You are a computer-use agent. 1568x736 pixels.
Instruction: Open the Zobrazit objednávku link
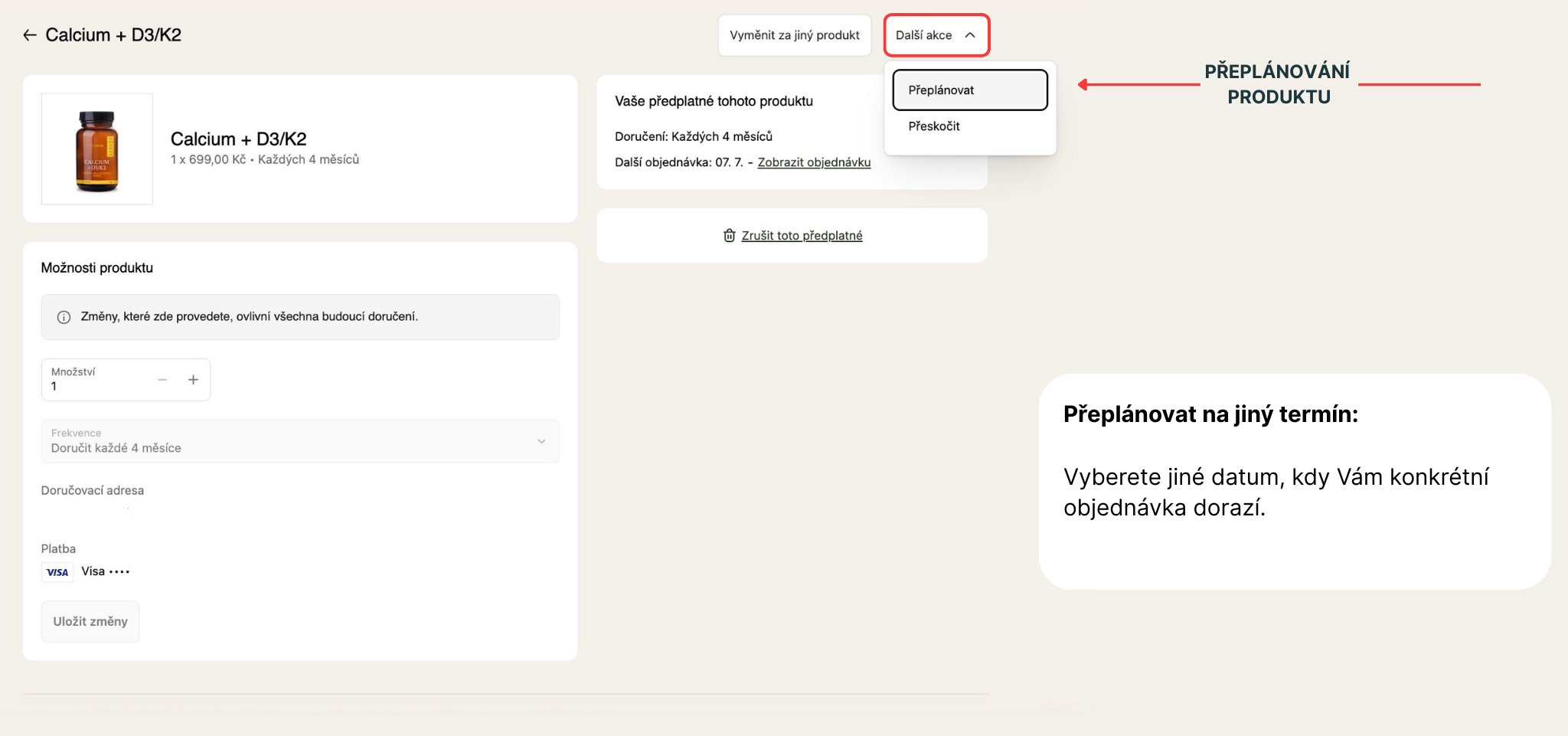[x=814, y=162]
